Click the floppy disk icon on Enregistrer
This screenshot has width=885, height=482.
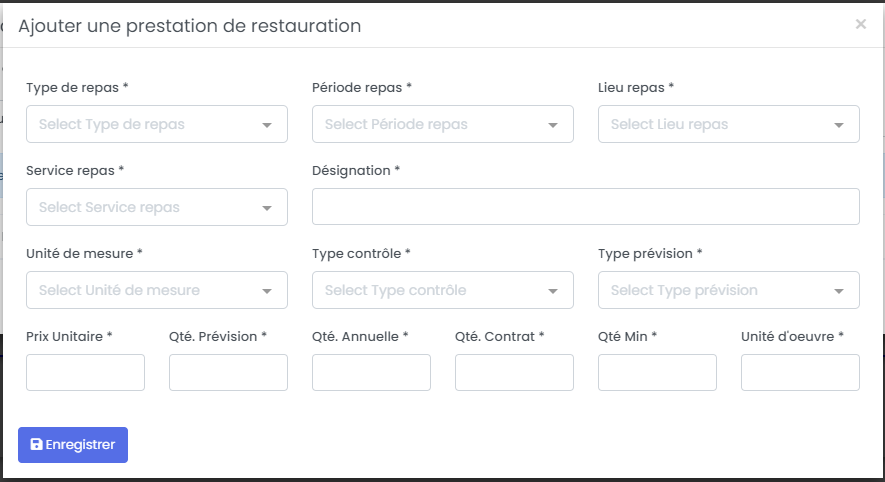pos(37,445)
